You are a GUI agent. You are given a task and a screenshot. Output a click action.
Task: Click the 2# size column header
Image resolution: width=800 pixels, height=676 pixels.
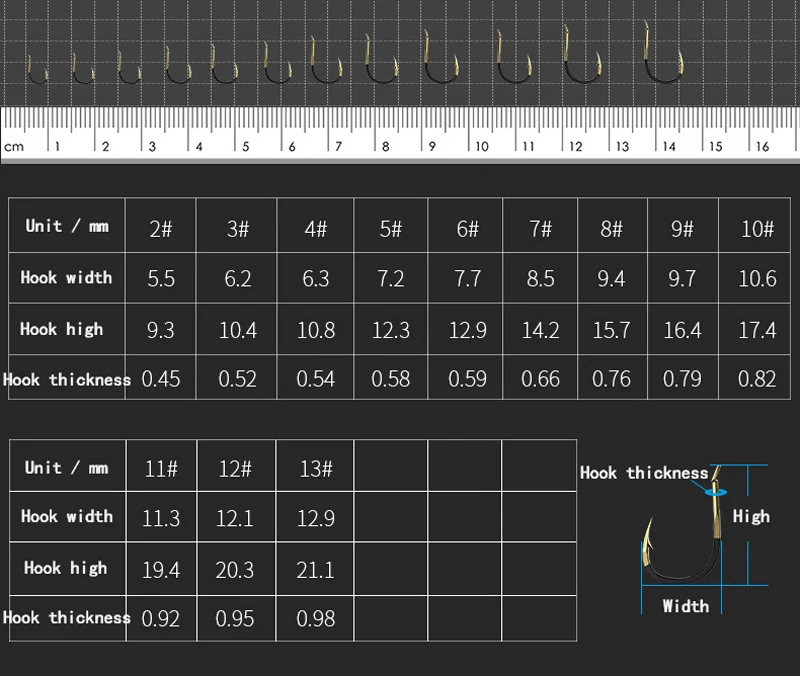pos(161,229)
